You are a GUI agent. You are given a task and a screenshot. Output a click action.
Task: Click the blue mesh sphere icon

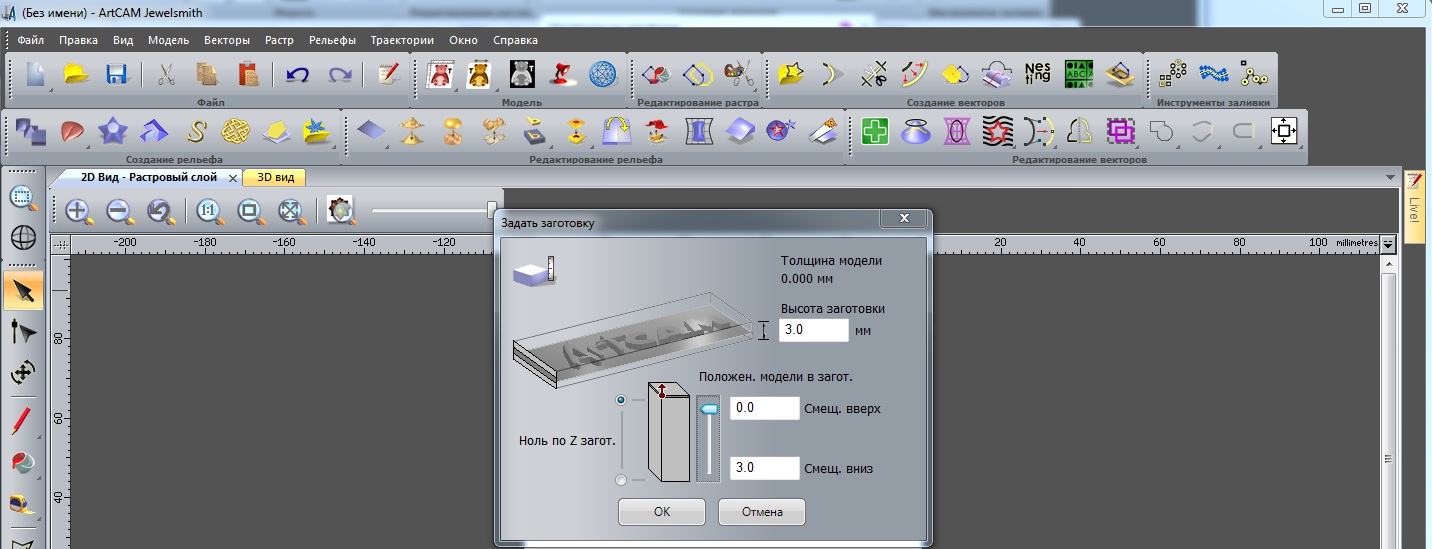[x=602, y=74]
